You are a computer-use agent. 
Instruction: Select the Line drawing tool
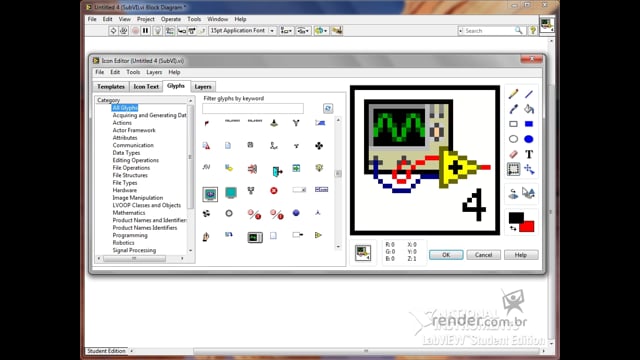[x=529, y=94]
